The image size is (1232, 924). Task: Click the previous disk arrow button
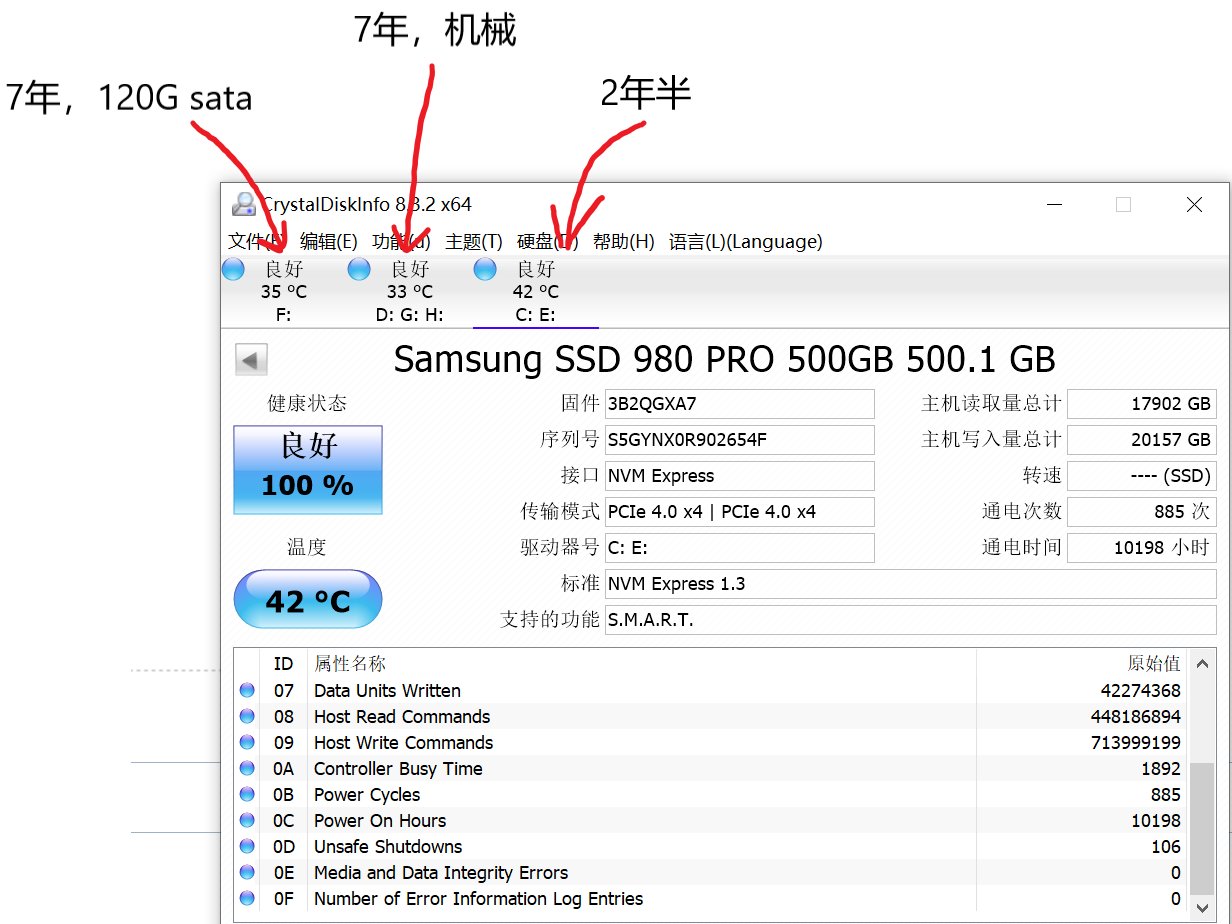click(x=251, y=360)
